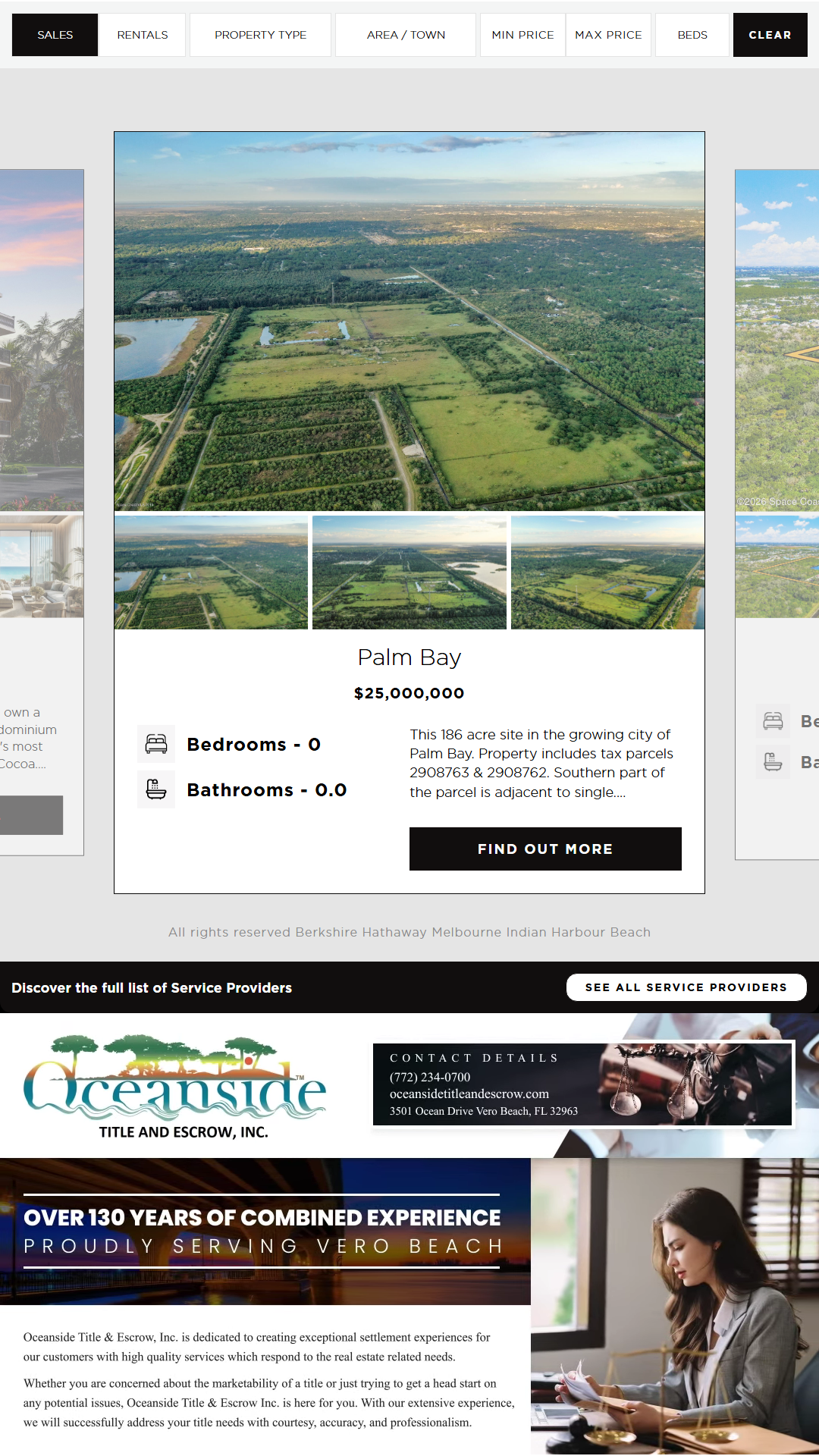The height and width of the screenshot is (1456, 819).
Task: Click the bathtub icon beside Bathrooms
Action: tap(156, 789)
